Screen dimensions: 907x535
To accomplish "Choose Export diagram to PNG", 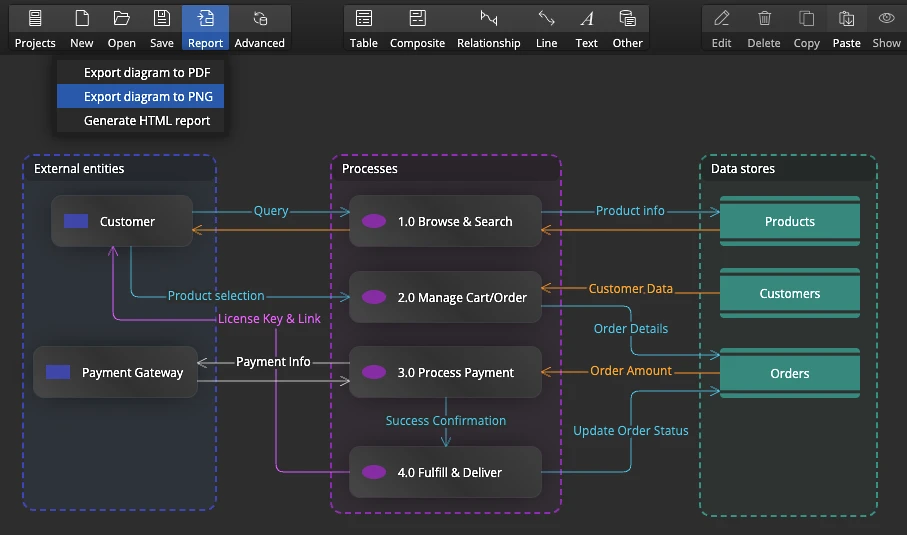I will click(x=141, y=97).
